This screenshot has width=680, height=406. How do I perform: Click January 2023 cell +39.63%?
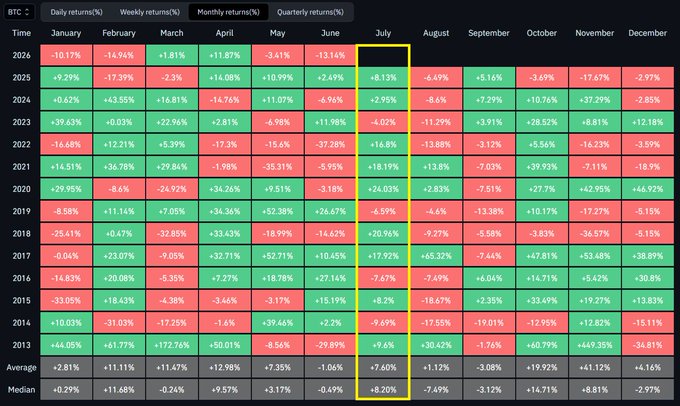pos(66,122)
